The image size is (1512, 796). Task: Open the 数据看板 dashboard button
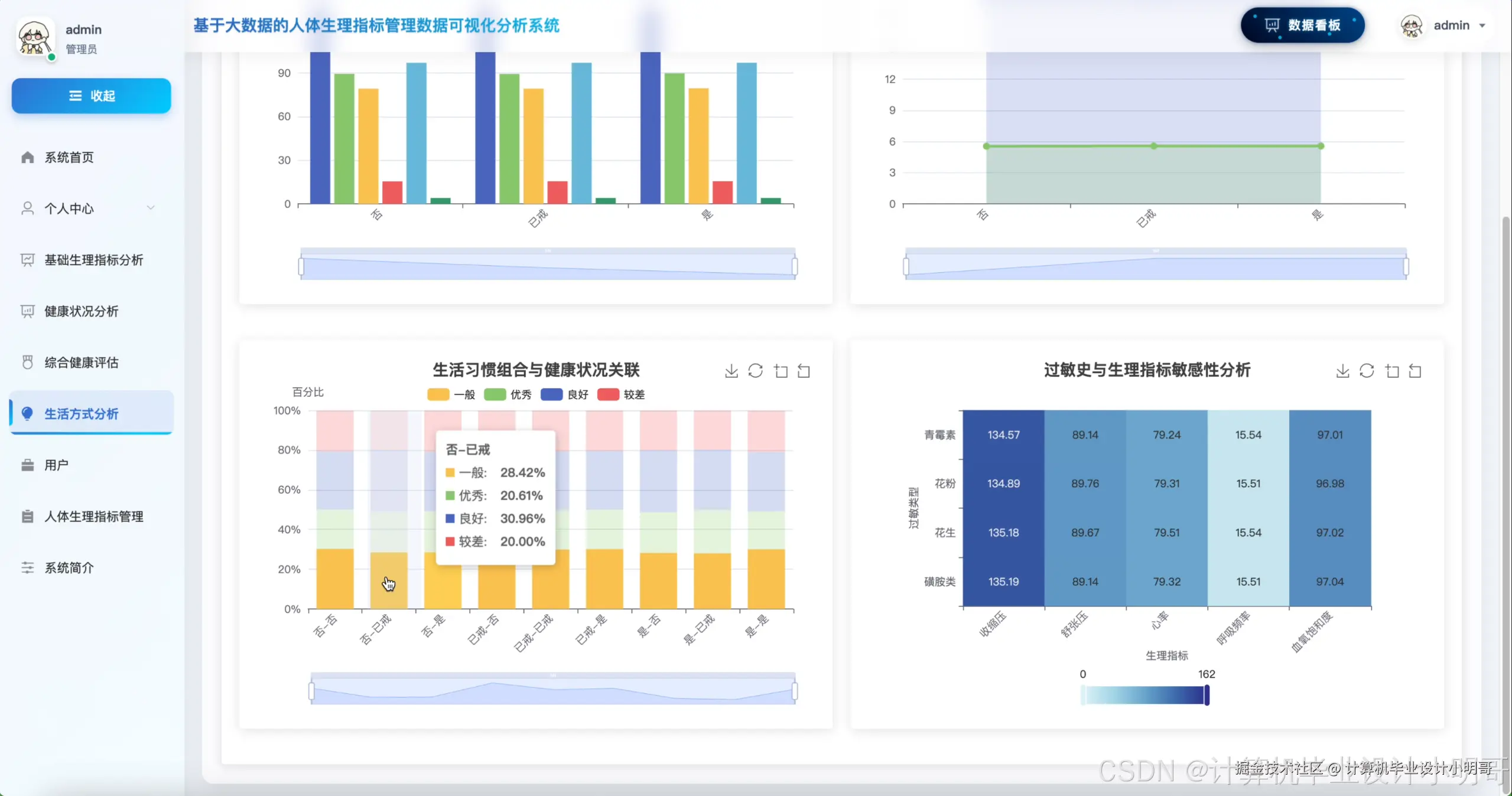click(x=1302, y=25)
